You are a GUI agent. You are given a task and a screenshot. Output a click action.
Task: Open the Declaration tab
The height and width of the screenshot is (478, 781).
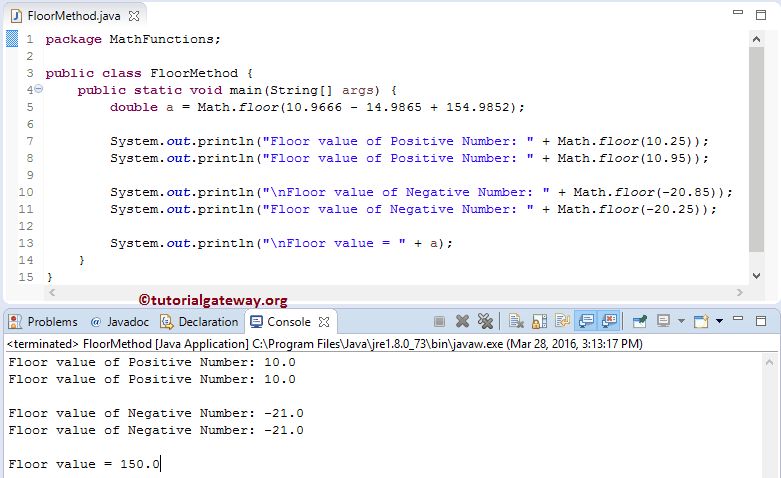[199, 322]
